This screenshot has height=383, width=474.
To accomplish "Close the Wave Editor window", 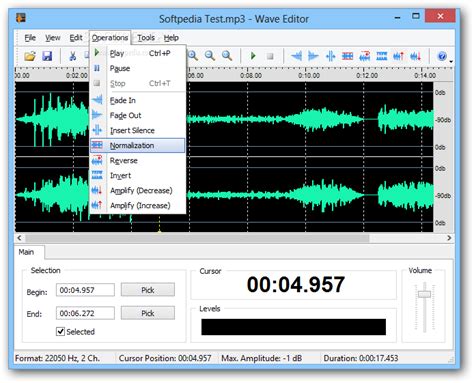I will [440, 16].
